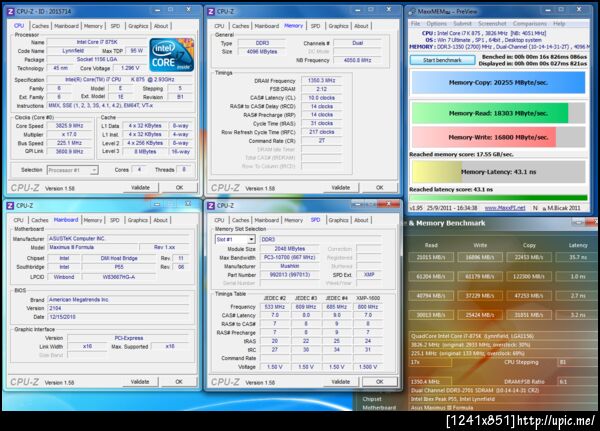
Task: Click the Memory-Read 18303 MByte/sec bar
Action: point(498,113)
